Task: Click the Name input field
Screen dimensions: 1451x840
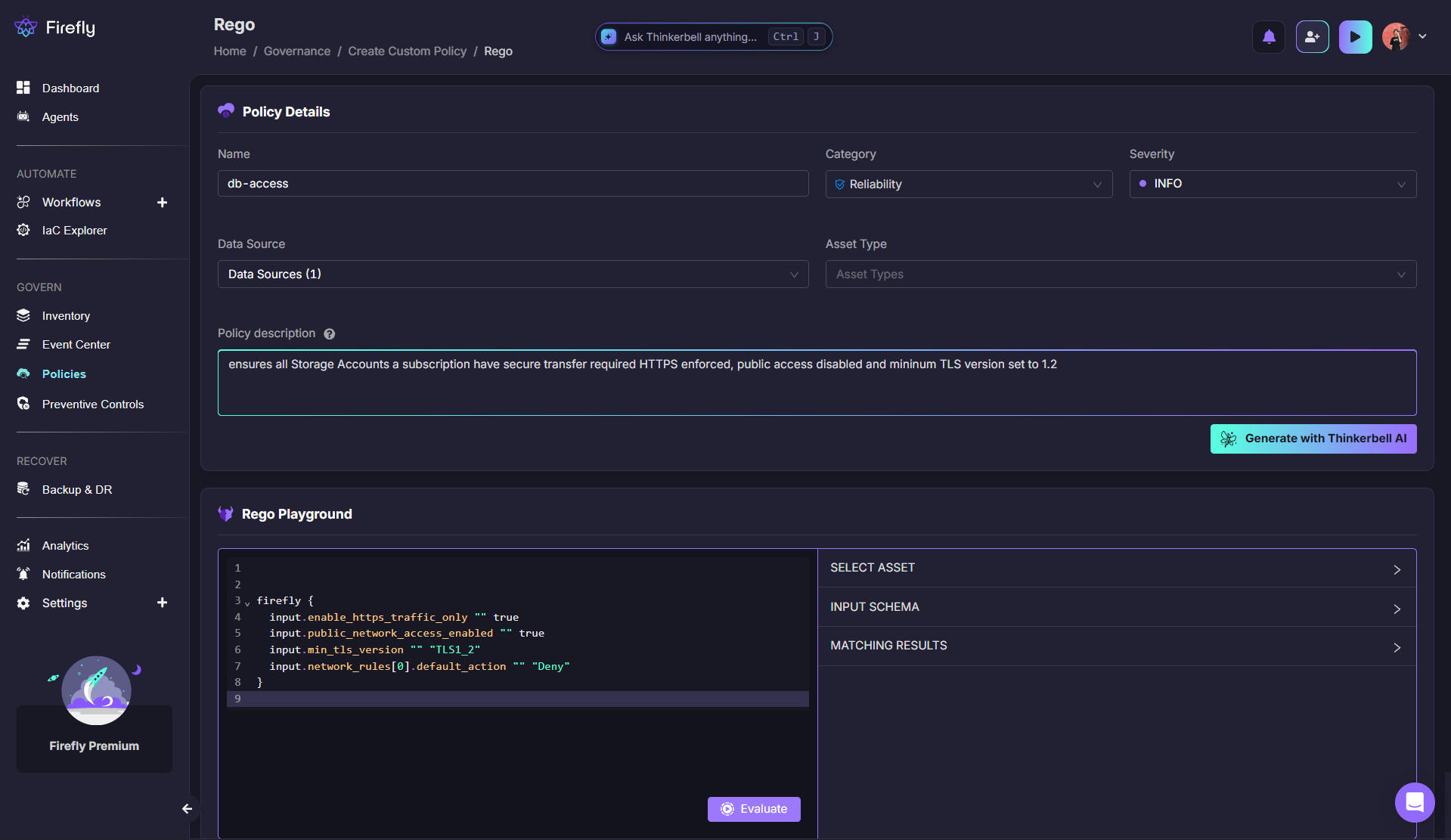Action: coord(513,184)
